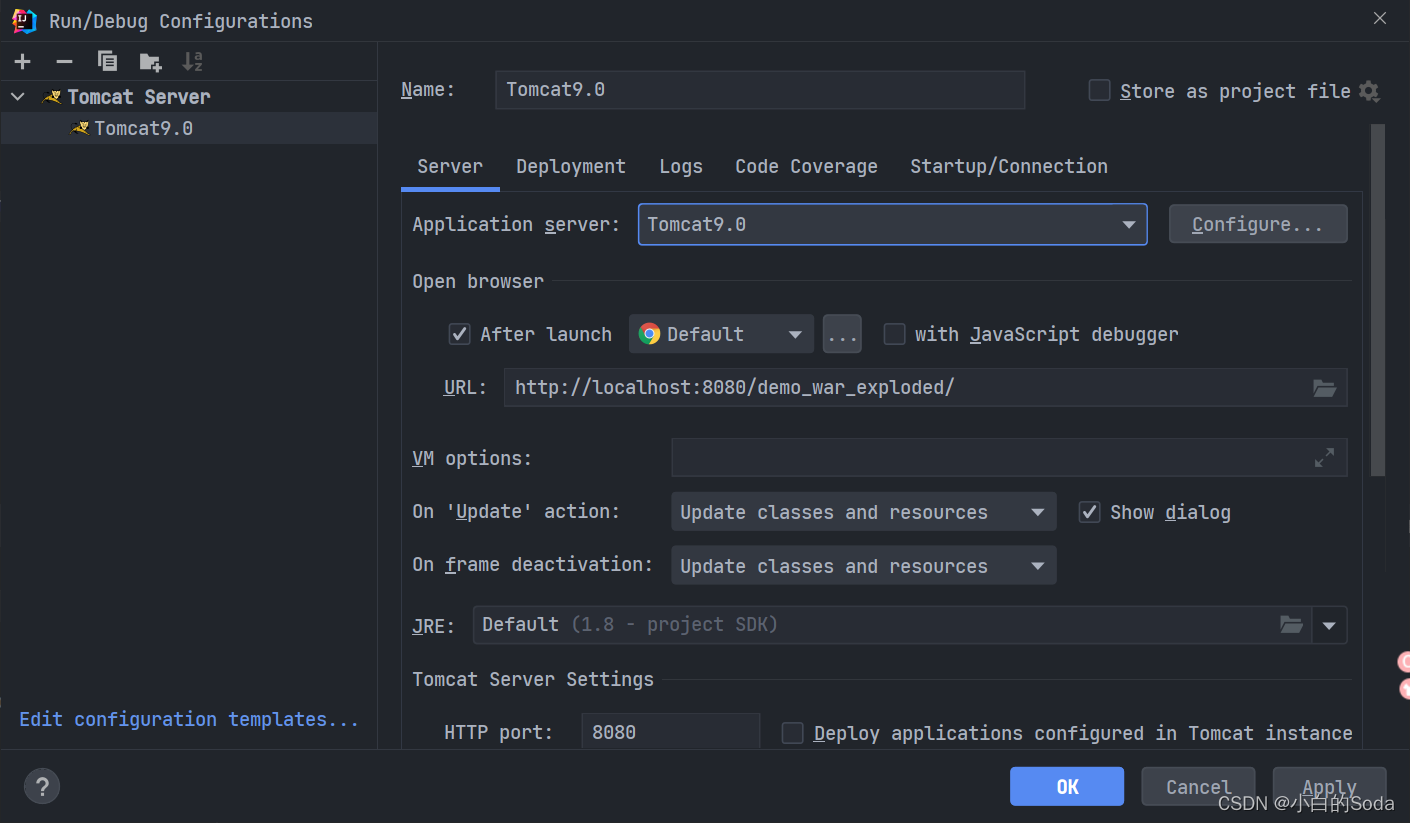This screenshot has height=823, width=1410.
Task: Click into the Name field
Action: [760, 90]
